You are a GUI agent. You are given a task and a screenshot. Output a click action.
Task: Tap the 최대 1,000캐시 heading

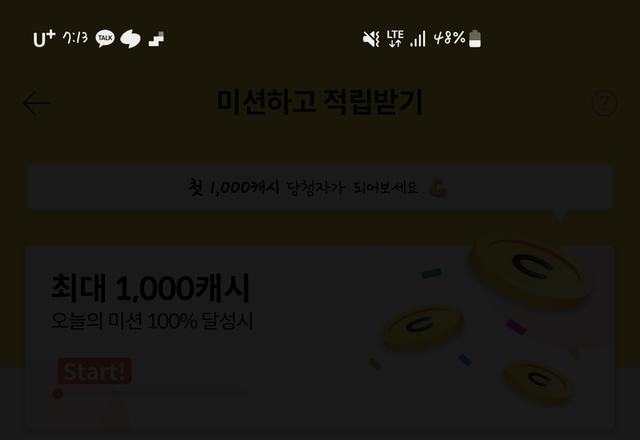(x=150, y=288)
